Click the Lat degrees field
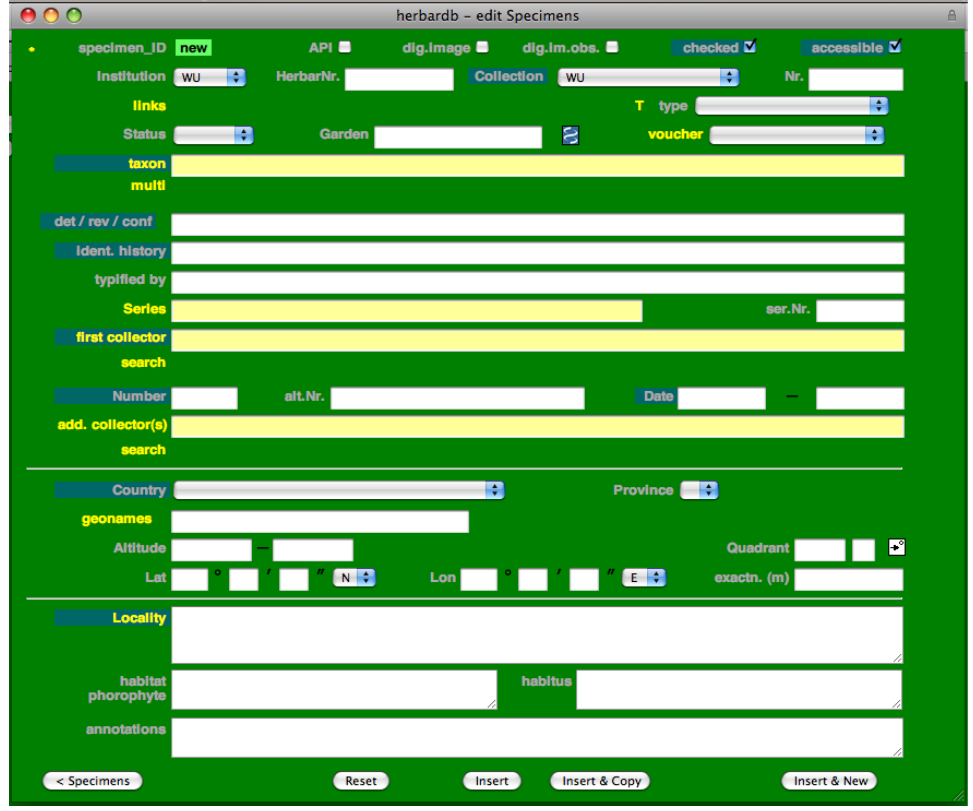Viewport: 973px width, 811px height. (190, 580)
